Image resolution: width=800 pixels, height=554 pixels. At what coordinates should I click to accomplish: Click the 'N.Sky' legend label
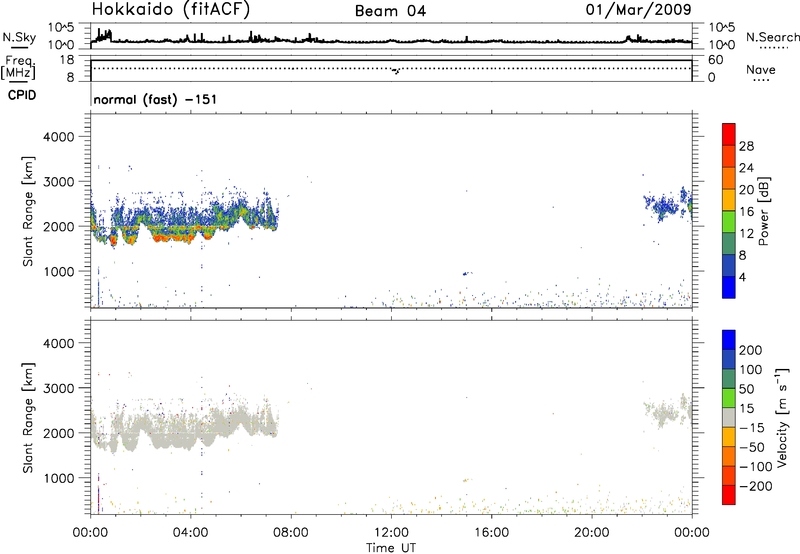tap(19, 37)
